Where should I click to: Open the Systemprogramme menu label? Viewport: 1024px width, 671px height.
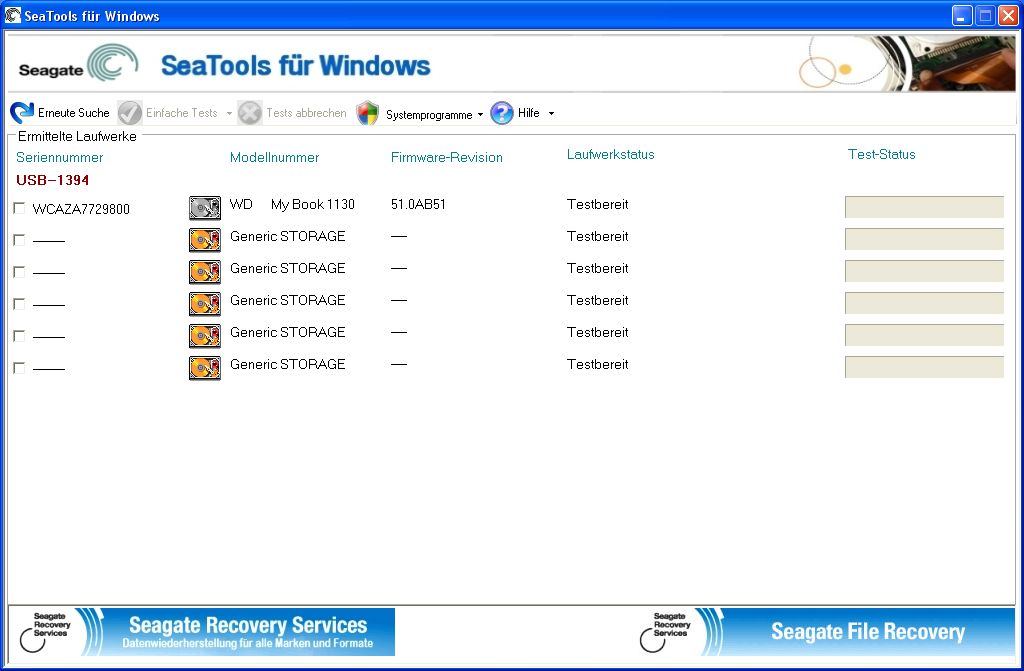coord(429,114)
